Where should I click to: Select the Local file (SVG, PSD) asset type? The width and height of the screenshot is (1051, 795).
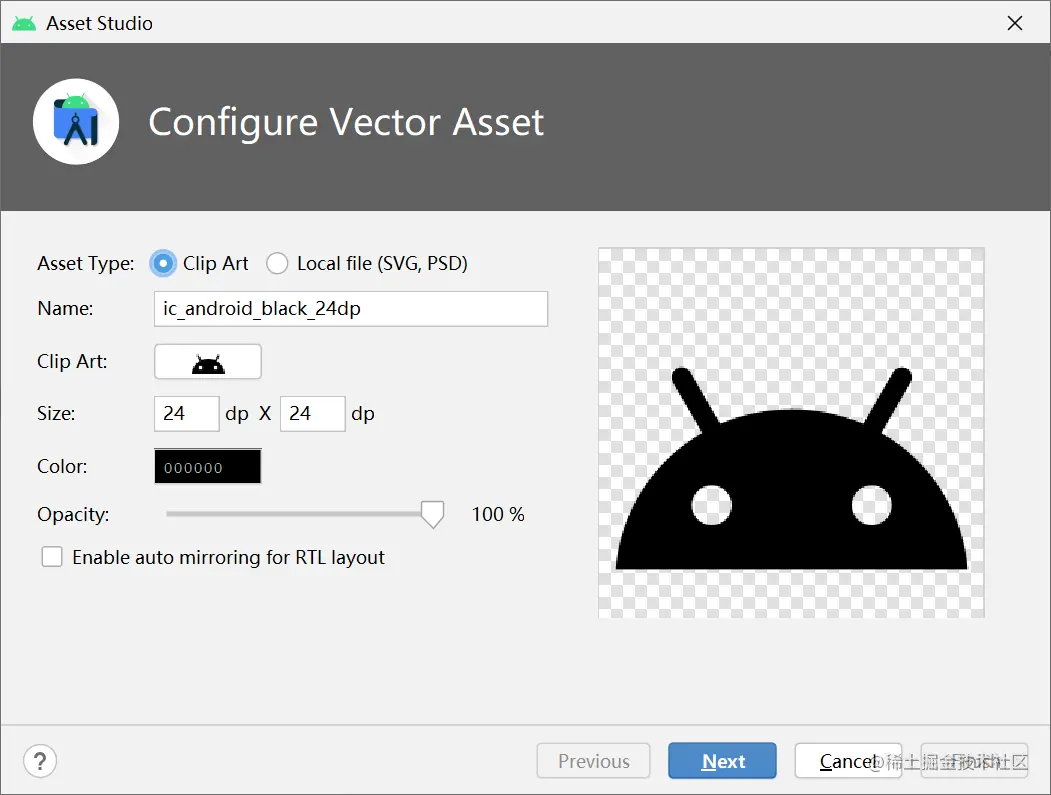[277, 263]
